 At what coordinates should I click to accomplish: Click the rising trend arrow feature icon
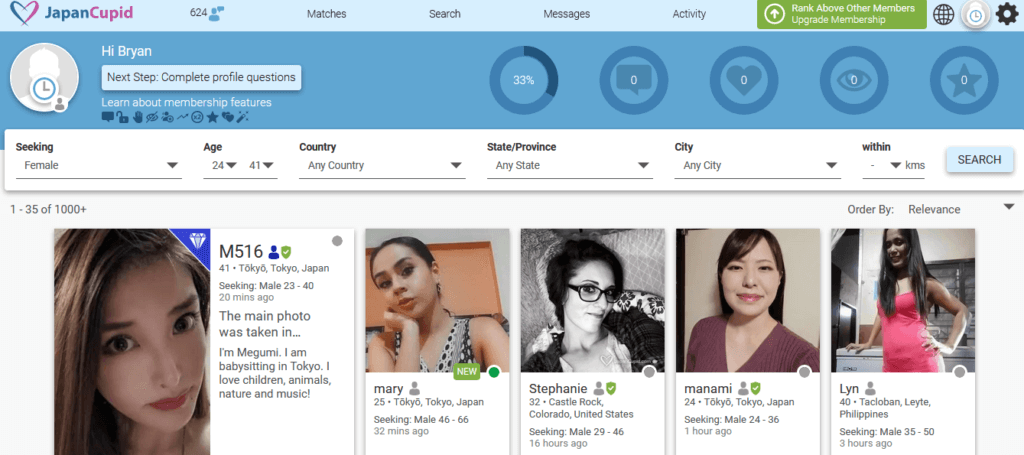[x=182, y=118]
